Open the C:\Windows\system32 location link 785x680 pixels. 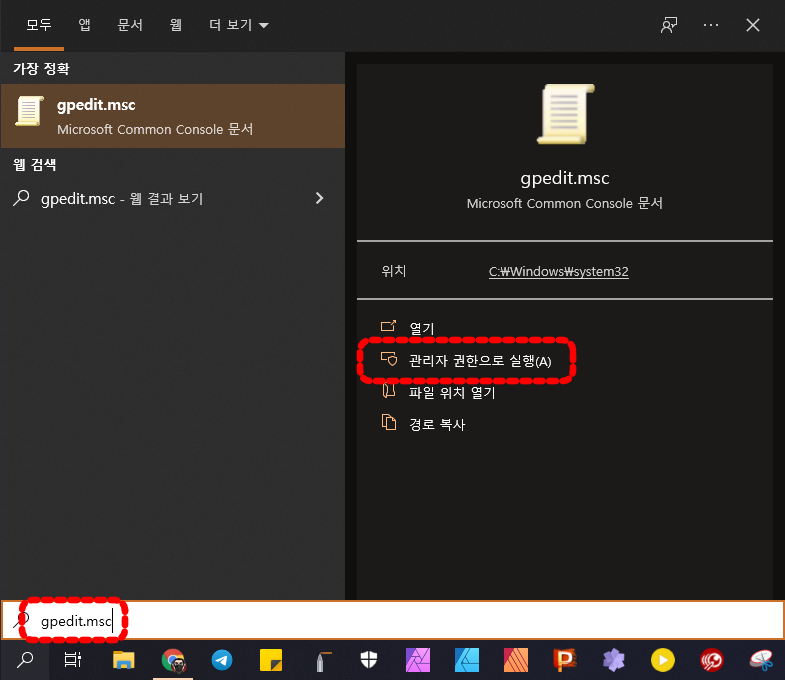coord(558,271)
